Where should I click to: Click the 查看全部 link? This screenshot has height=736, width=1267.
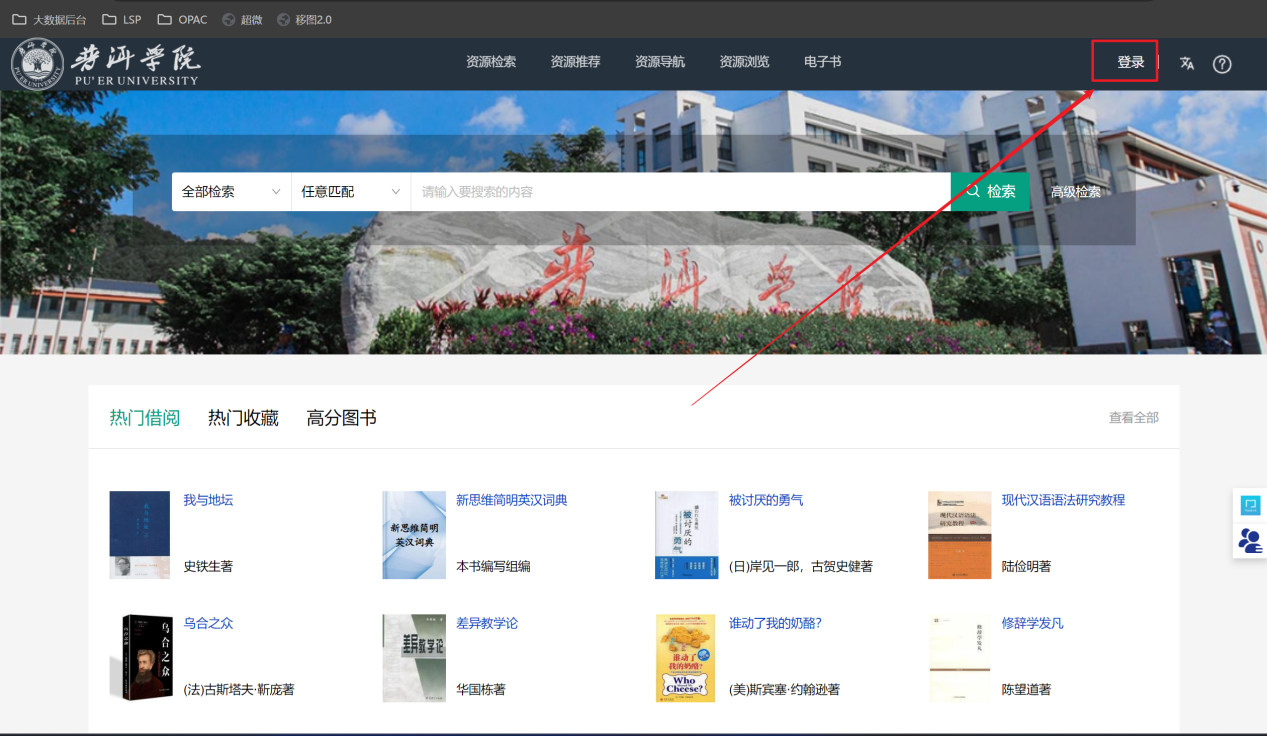1134,418
